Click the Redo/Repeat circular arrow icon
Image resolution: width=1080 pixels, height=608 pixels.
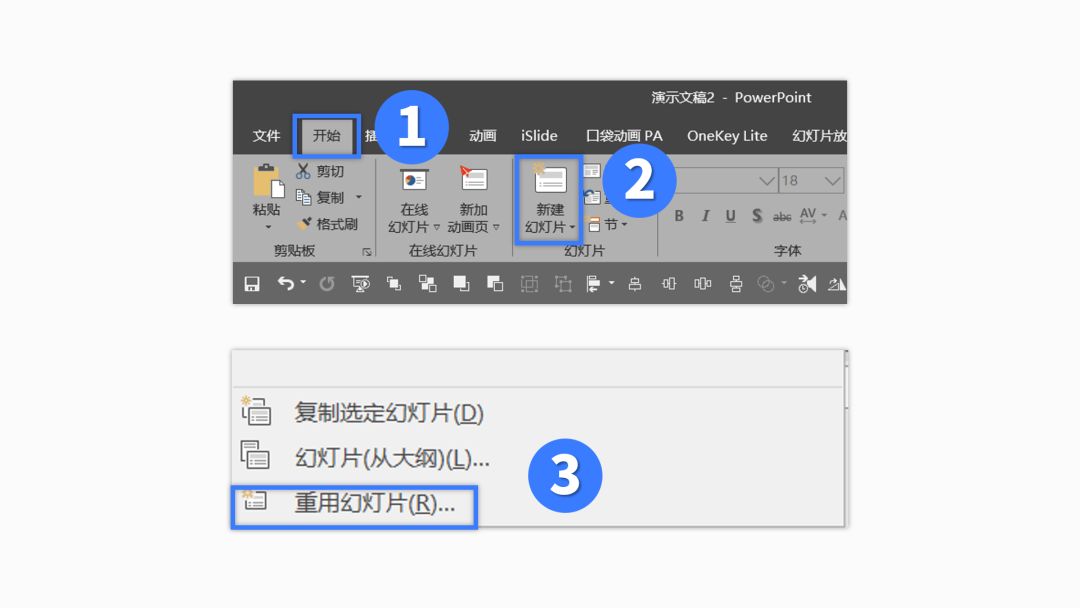326,284
